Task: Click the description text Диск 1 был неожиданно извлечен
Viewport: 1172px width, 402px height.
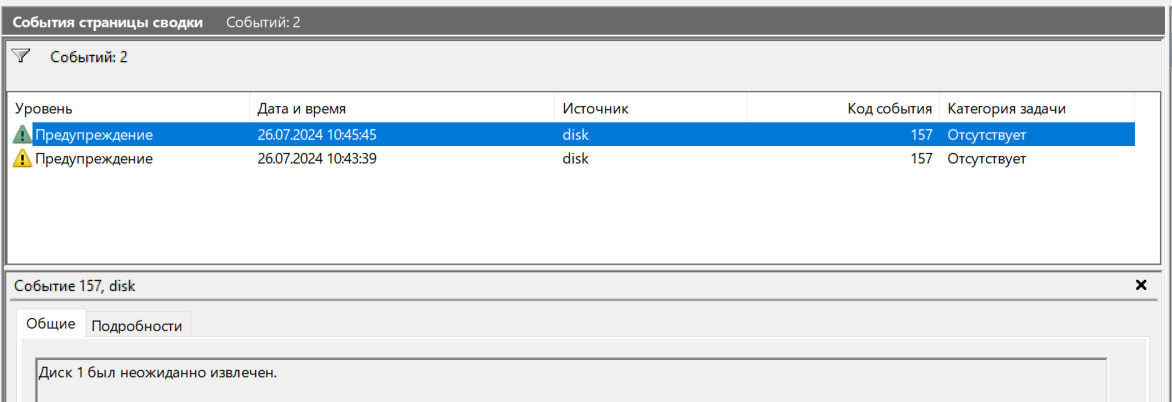Action: pos(157,373)
